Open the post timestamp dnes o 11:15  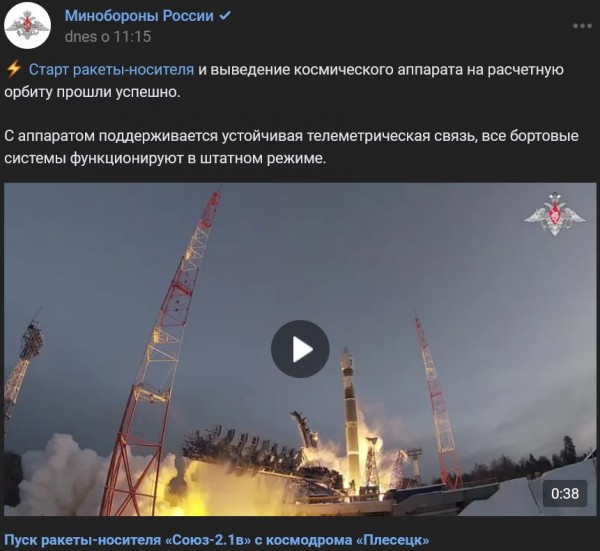(x=108, y=37)
